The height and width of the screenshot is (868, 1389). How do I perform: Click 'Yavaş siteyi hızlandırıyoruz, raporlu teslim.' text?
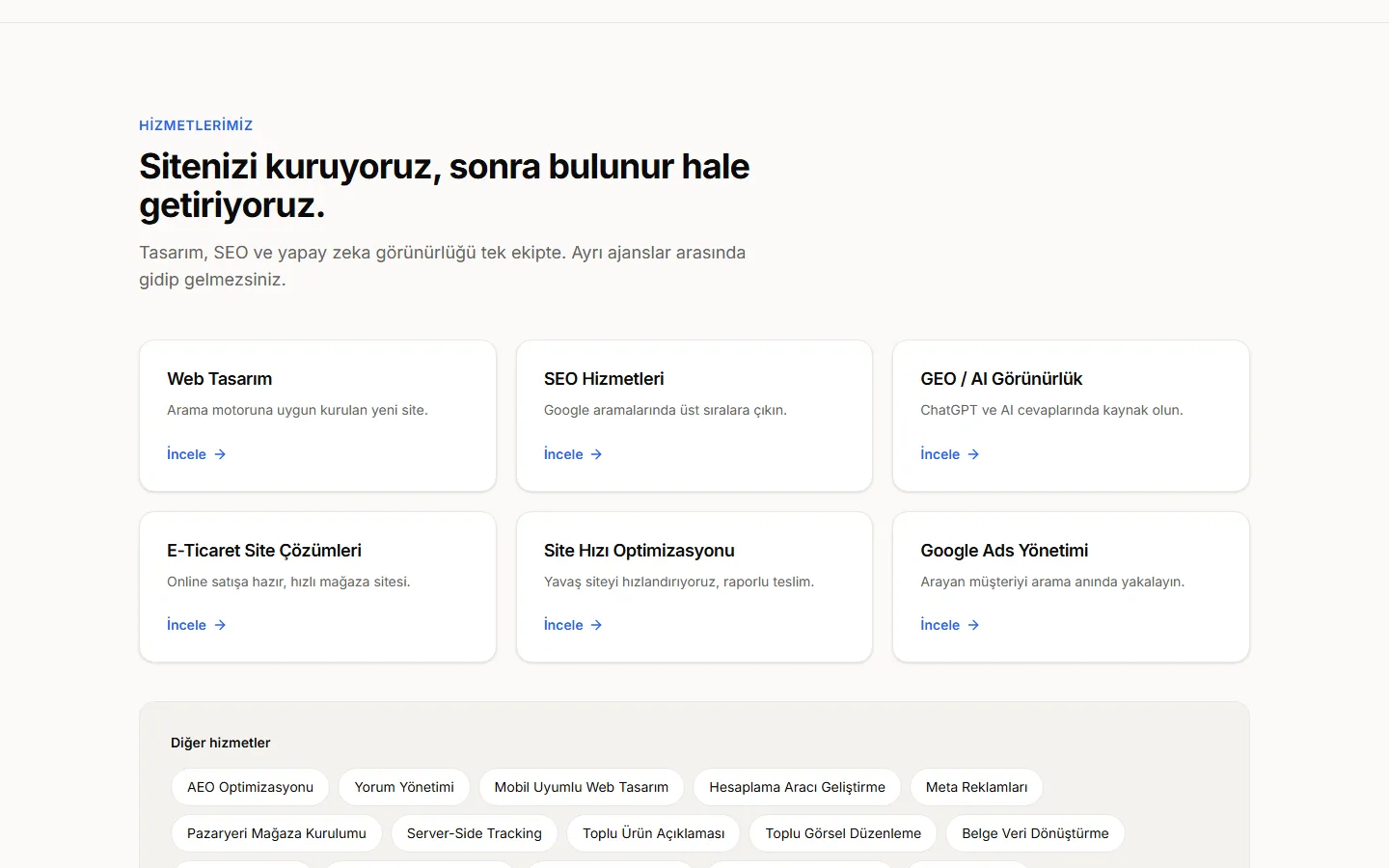[x=679, y=582]
